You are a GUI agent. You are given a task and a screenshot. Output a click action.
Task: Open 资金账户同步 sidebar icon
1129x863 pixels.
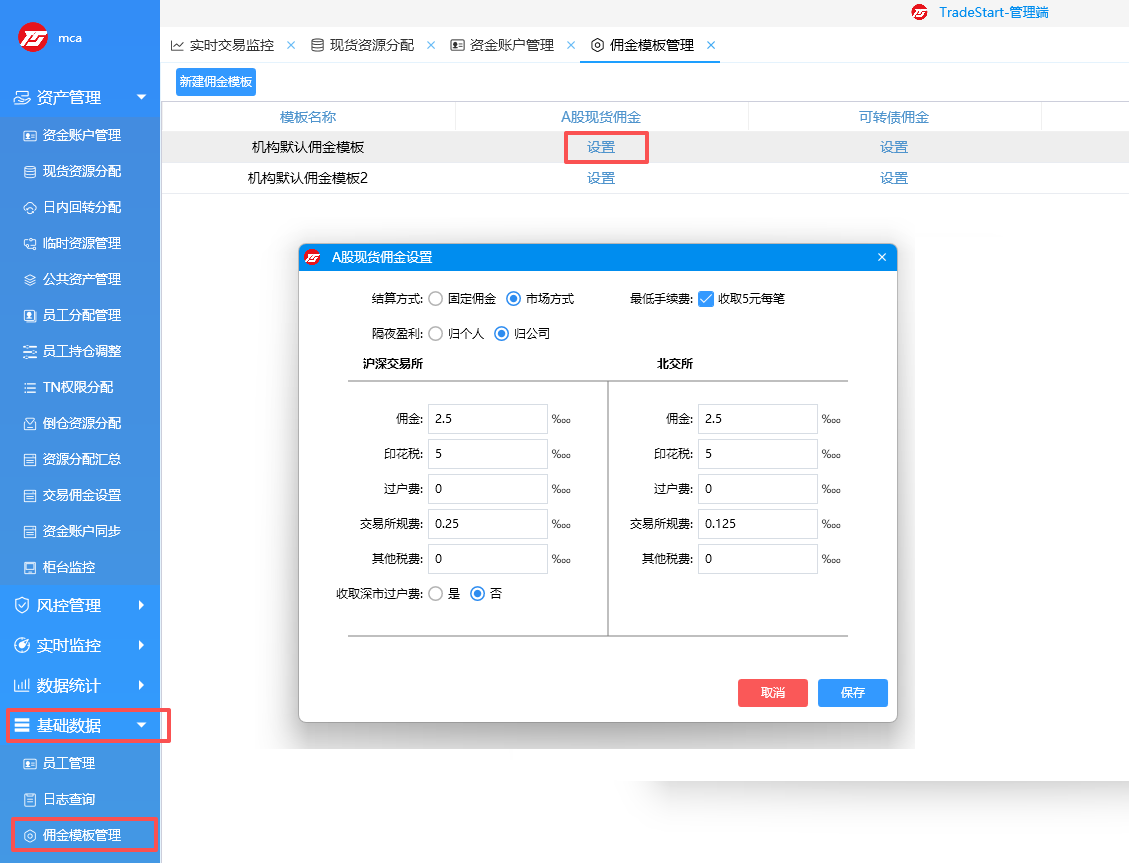pyautogui.click(x=30, y=531)
